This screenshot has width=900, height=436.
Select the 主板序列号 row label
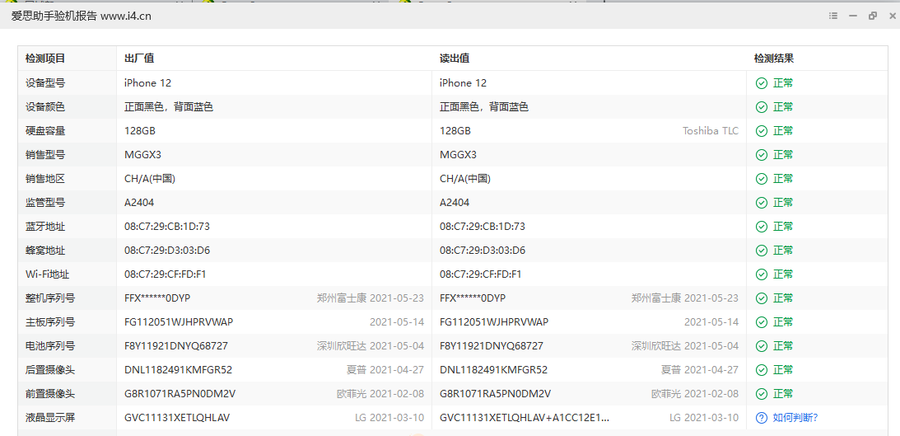click(x=50, y=322)
